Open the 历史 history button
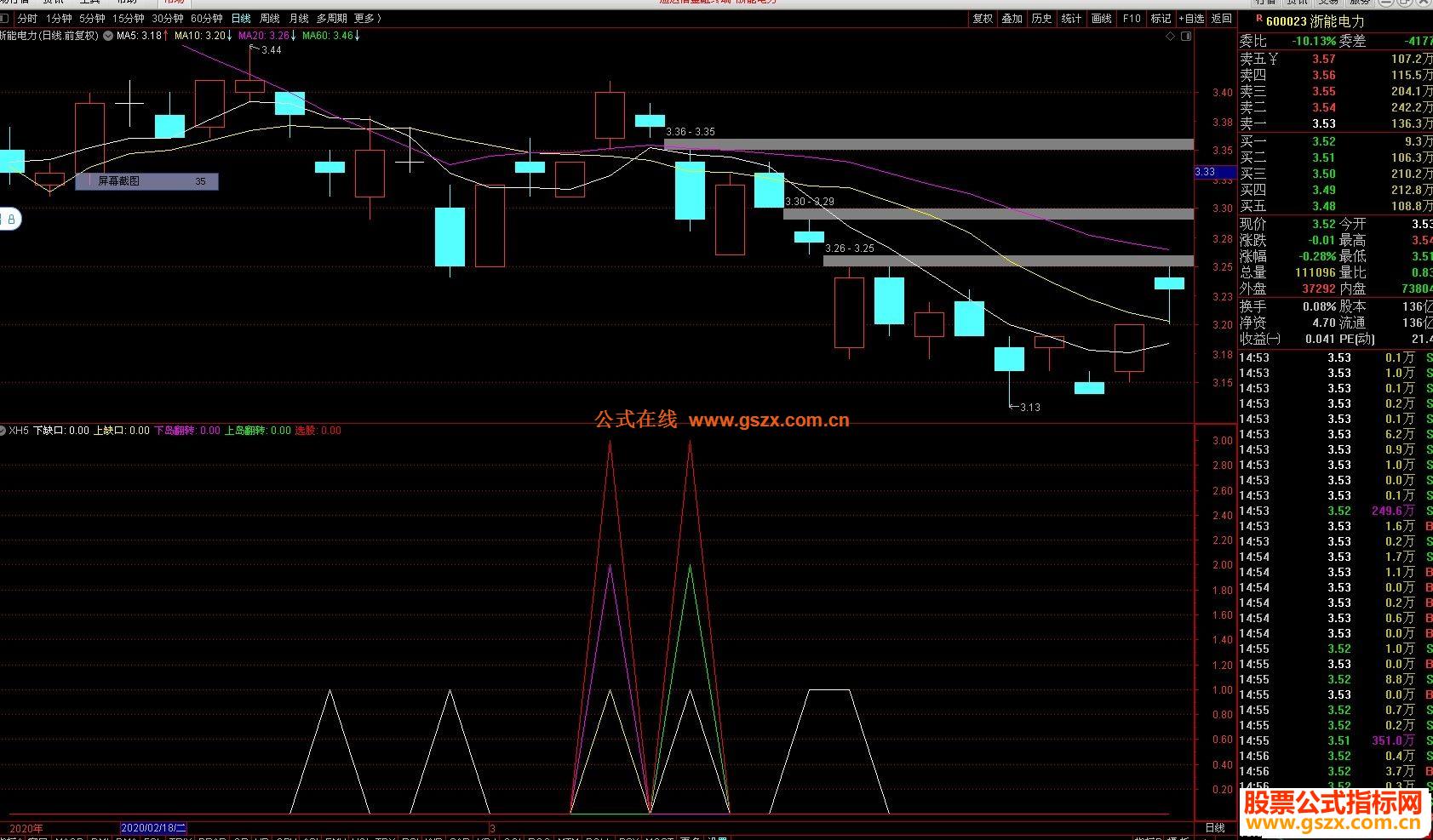Screen dimensions: 1433x840 (1042, 19)
